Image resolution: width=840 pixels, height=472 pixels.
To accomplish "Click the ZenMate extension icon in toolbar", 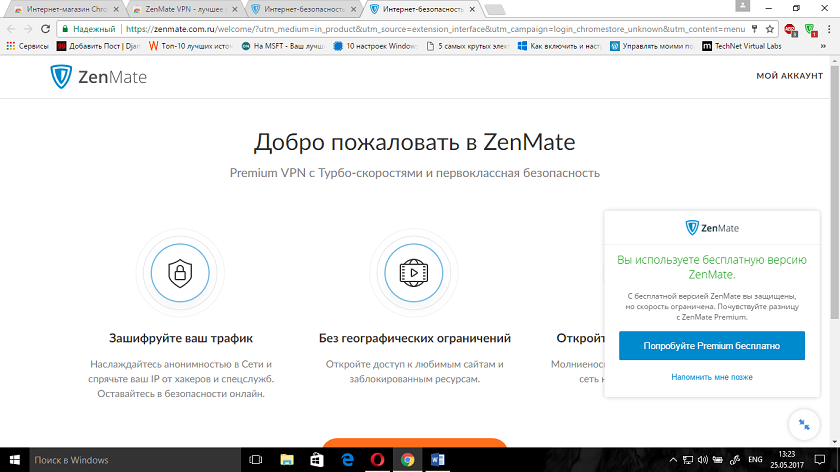I will pyautogui.click(x=808, y=30).
